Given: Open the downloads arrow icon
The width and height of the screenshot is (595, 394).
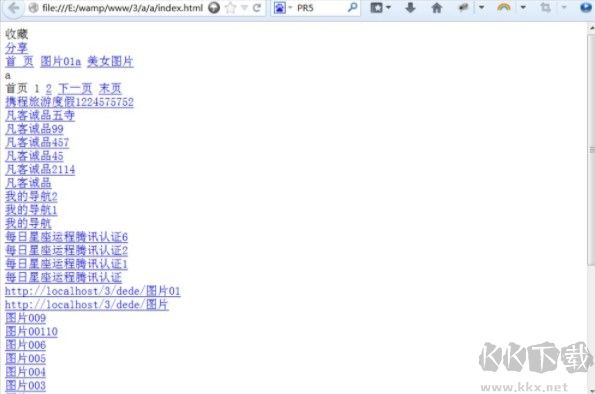Looking at the screenshot, I should [x=410, y=8].
